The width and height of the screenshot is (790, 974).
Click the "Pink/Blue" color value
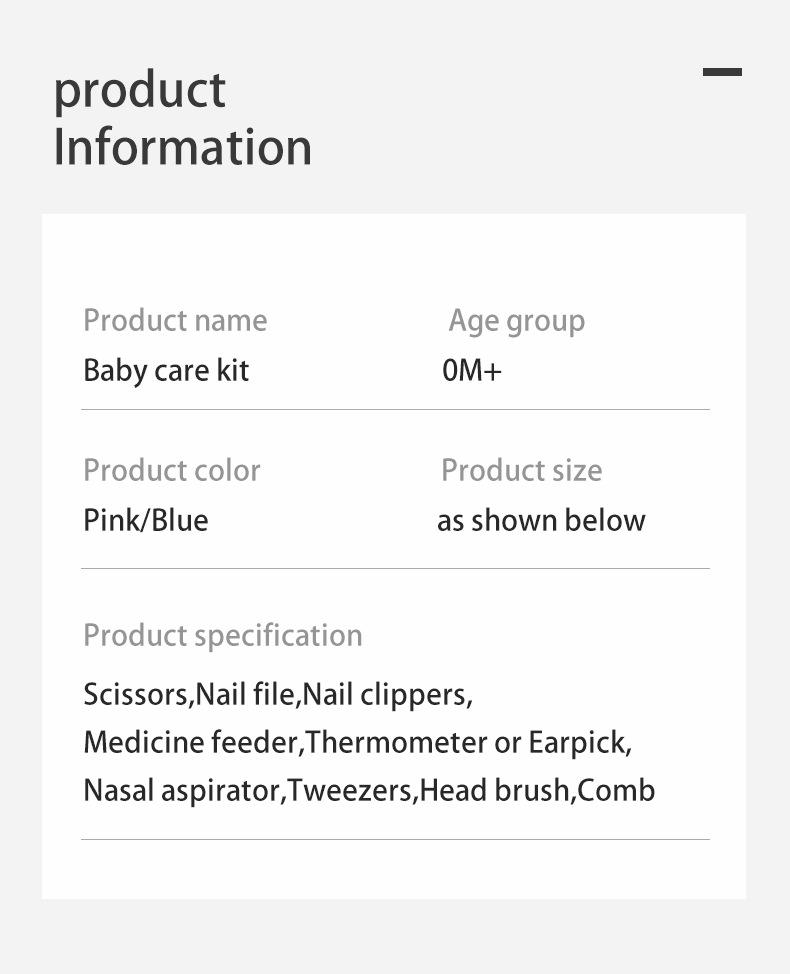point(146,521)
